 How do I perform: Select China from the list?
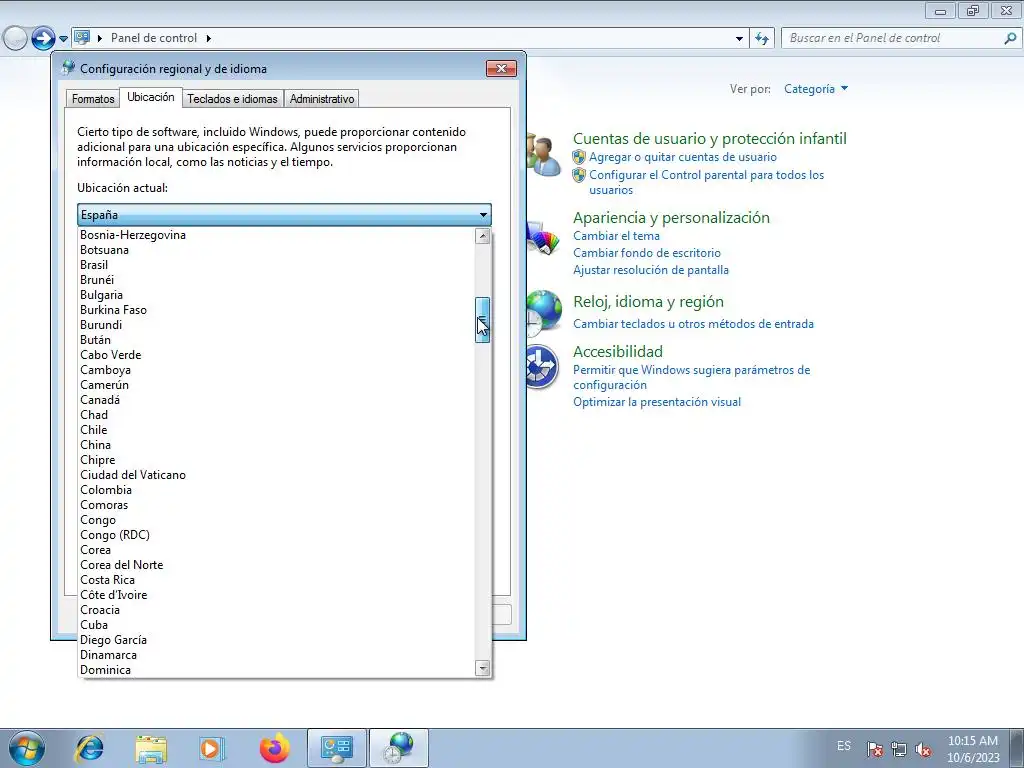point(276,445)
